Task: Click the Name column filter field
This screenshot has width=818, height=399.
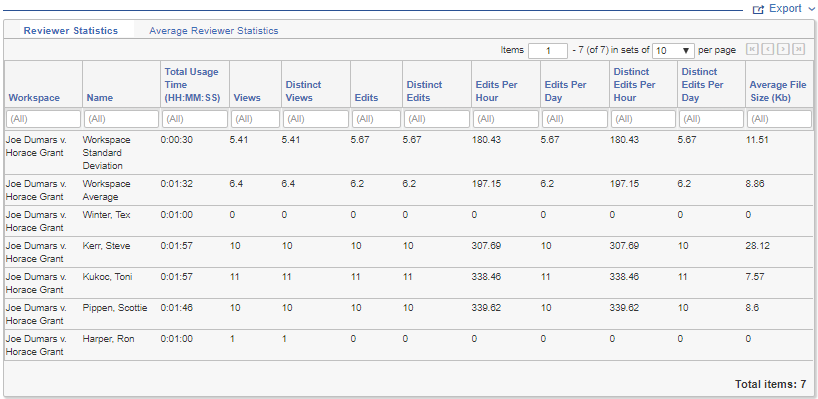Action: (x=122, y=119)
